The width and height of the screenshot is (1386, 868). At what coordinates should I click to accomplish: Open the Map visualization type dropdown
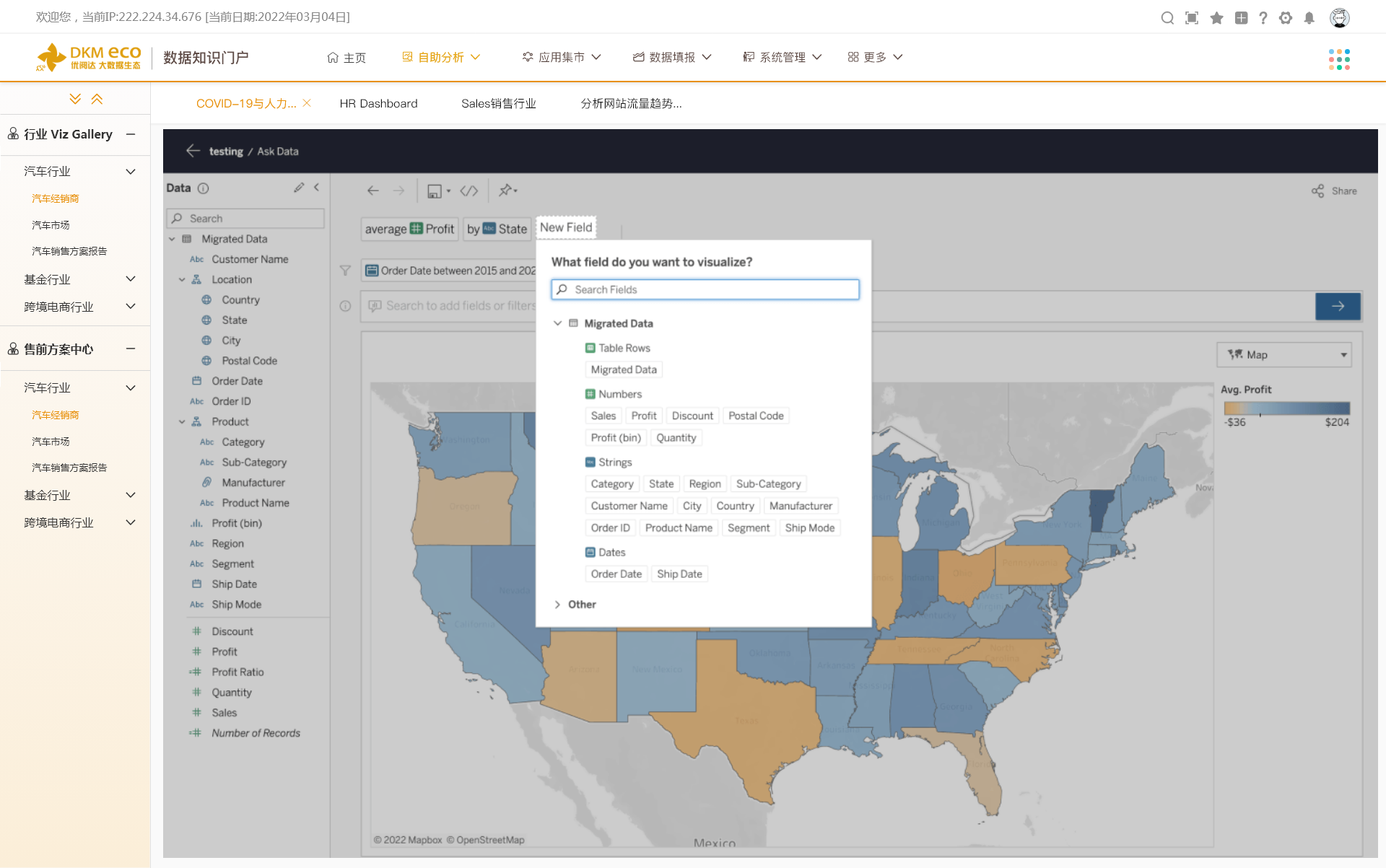pyautogui.click(x=1284, y=354)
